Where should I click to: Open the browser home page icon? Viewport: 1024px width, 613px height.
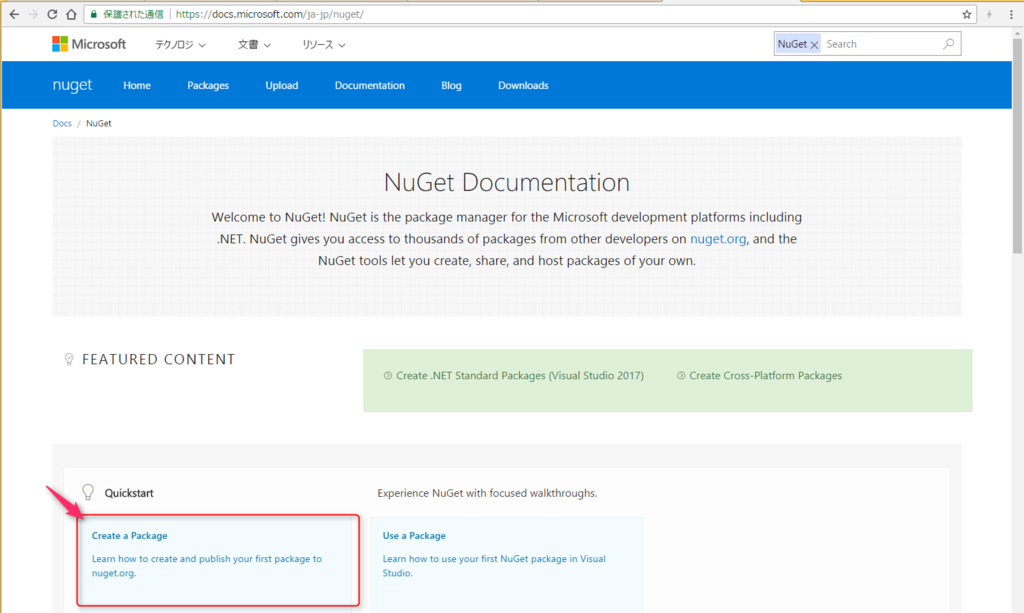click(x=71, y=14)
